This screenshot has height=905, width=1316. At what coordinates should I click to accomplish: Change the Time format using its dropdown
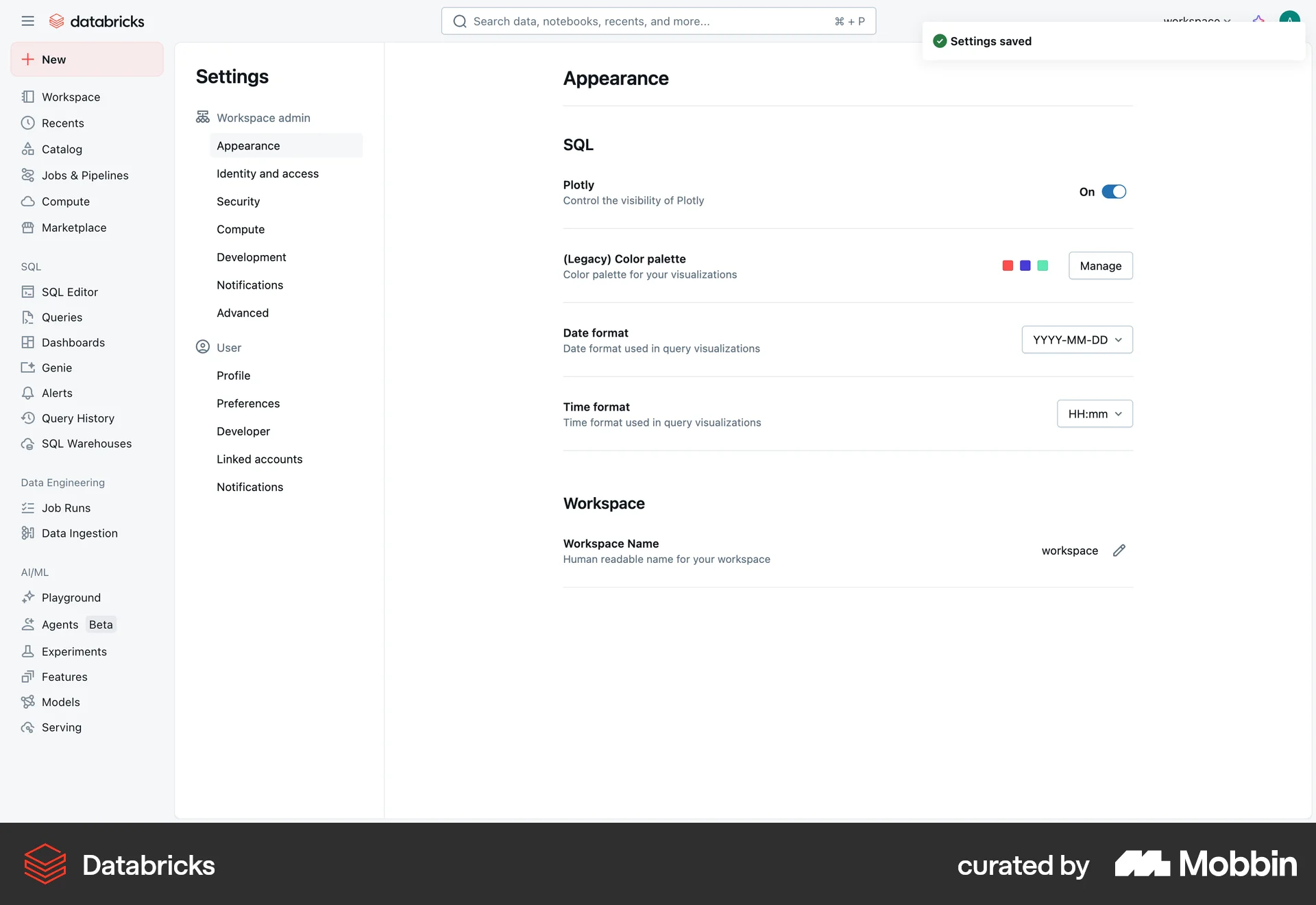click(x=1094, y=413)
